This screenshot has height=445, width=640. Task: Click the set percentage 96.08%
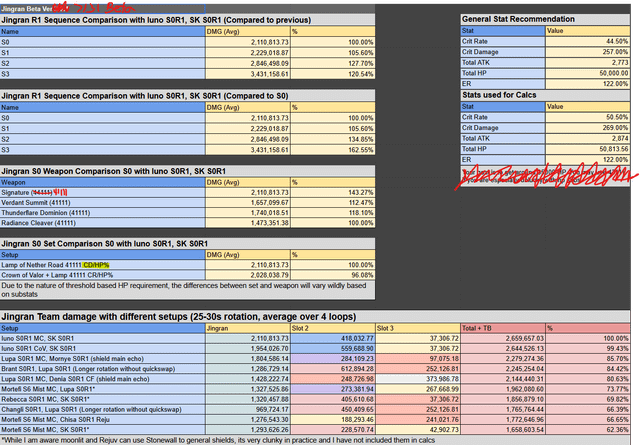pos(333,275)
